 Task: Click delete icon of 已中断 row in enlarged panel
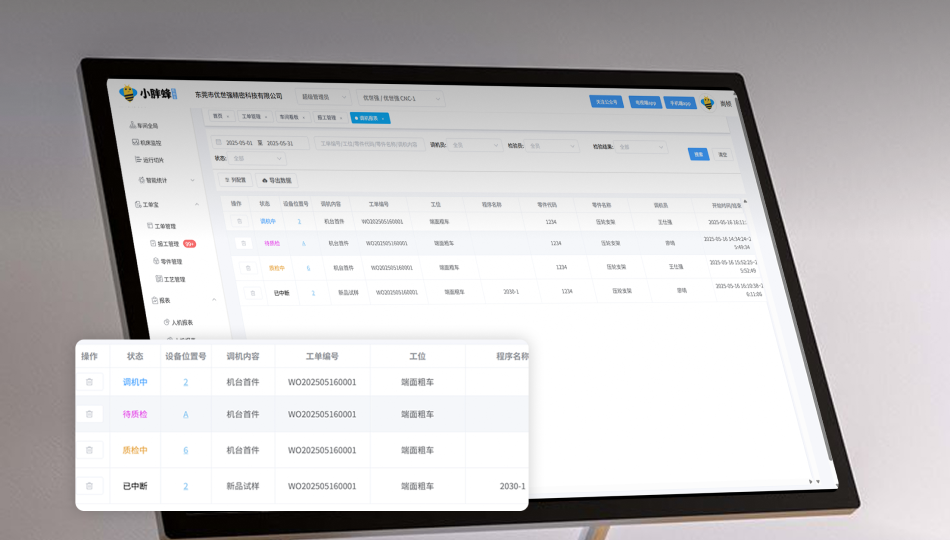pos(89,486)
